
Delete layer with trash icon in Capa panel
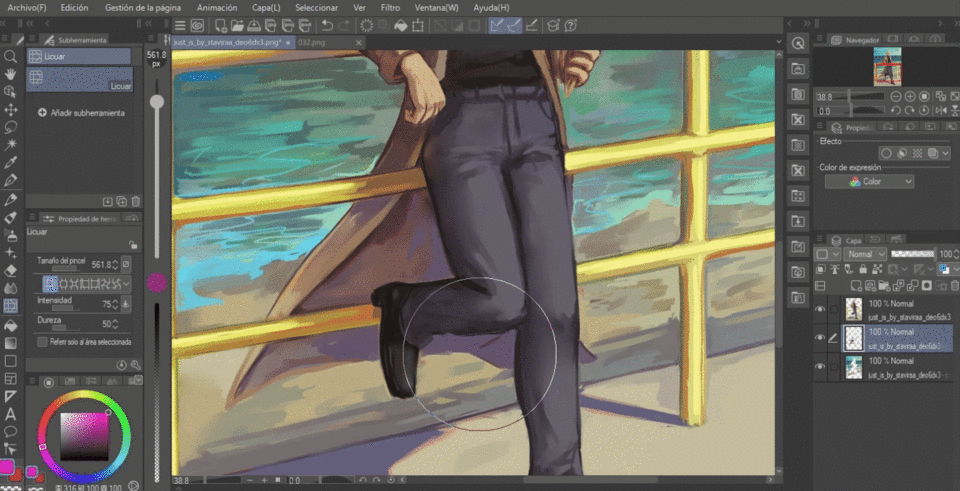point(954,285)
